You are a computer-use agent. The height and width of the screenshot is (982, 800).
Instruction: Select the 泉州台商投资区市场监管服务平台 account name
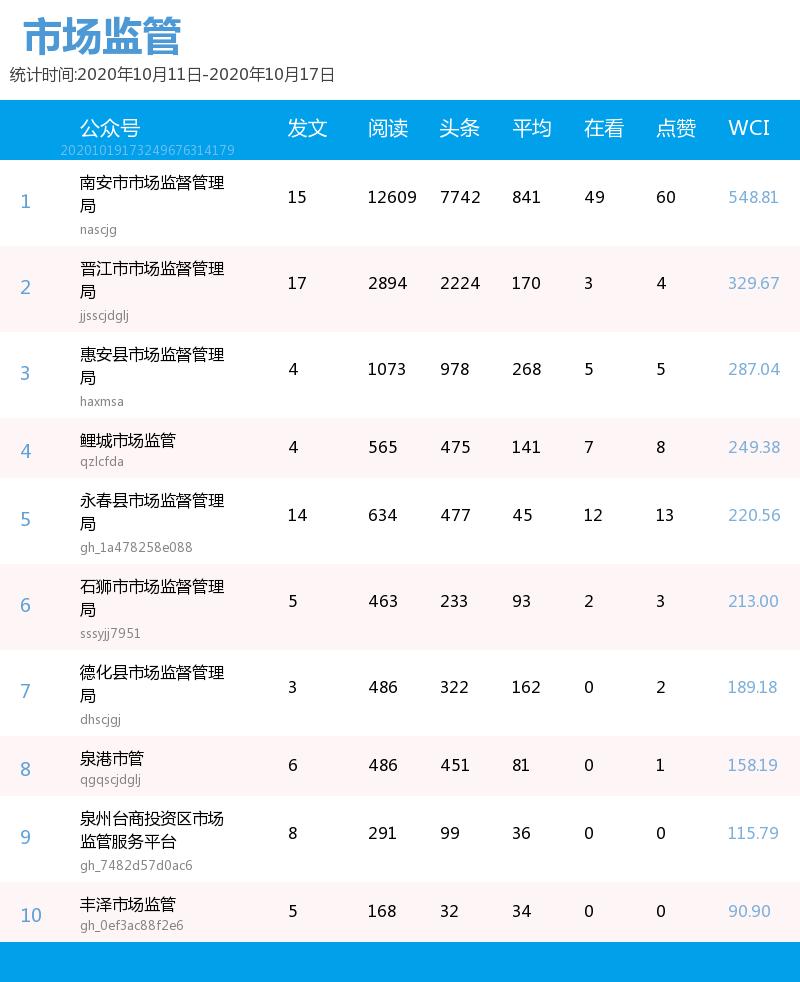pyautogui.click(x=152, y=829)
